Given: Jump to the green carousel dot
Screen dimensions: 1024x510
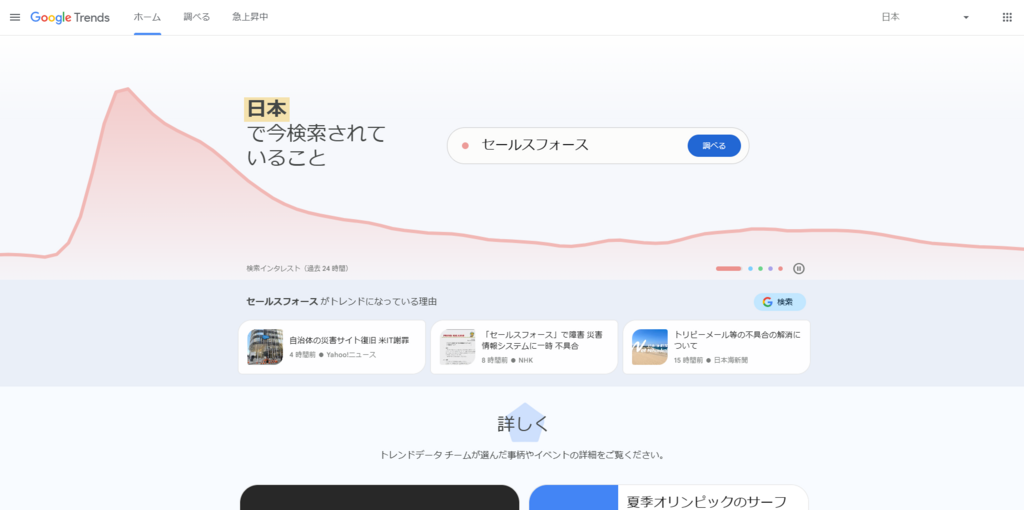Looking at the screenshot, I should pyautogui.click(x=760, y=268).
